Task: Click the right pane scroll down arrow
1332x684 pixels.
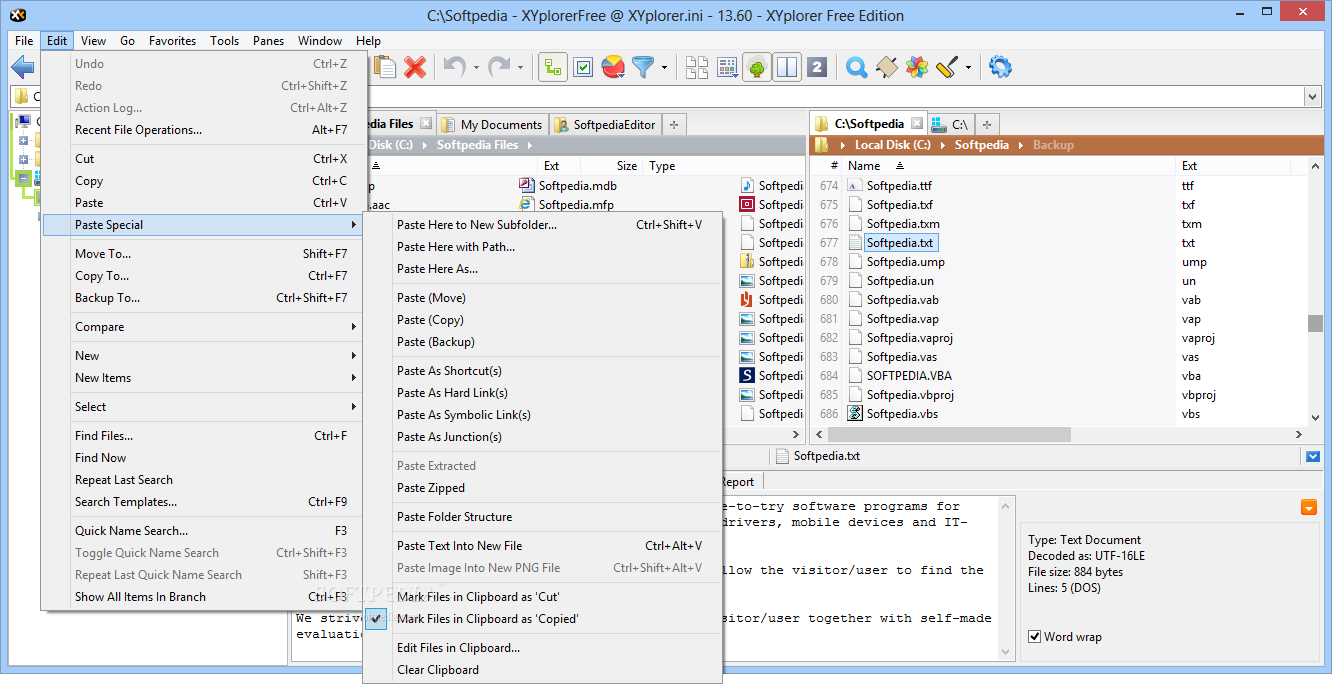Action: tap(1315, 419)
